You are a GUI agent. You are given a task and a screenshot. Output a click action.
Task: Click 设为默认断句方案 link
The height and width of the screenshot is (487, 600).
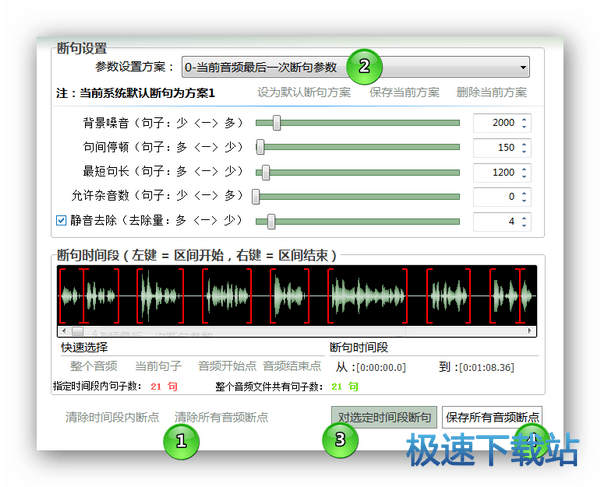tap(304, 93)
